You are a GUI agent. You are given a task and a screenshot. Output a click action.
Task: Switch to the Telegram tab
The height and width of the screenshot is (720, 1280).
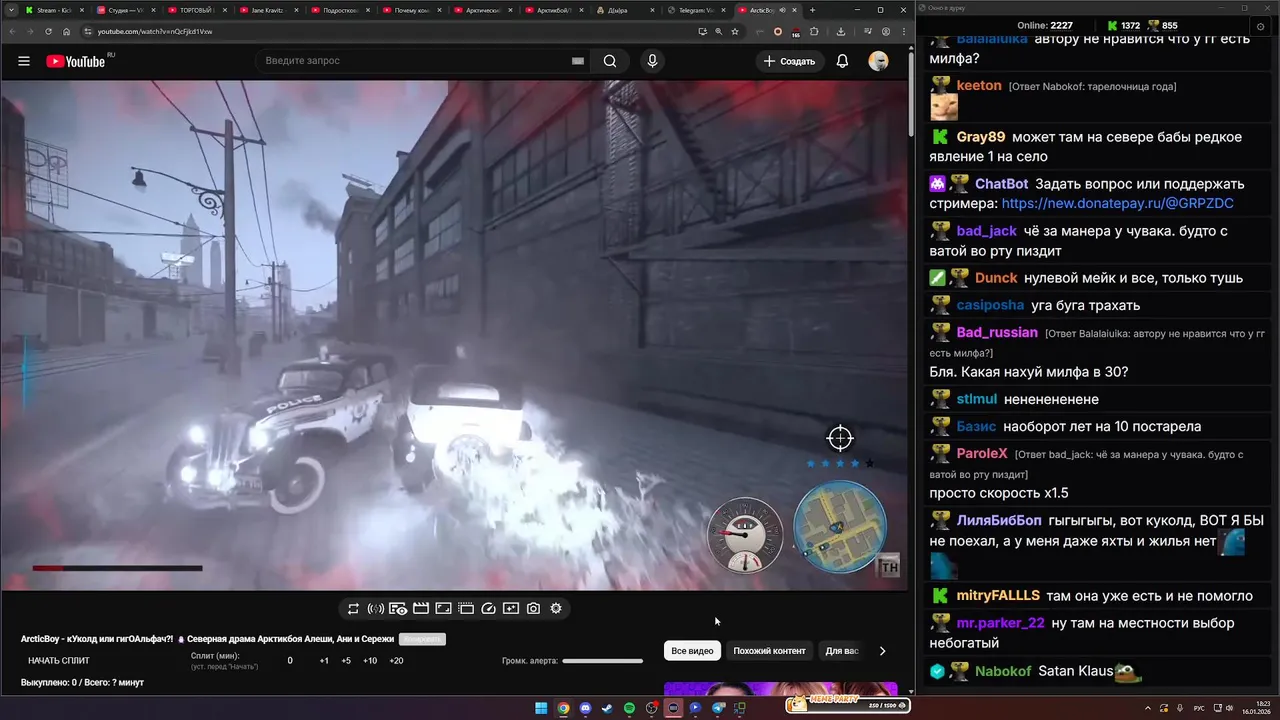696,10
